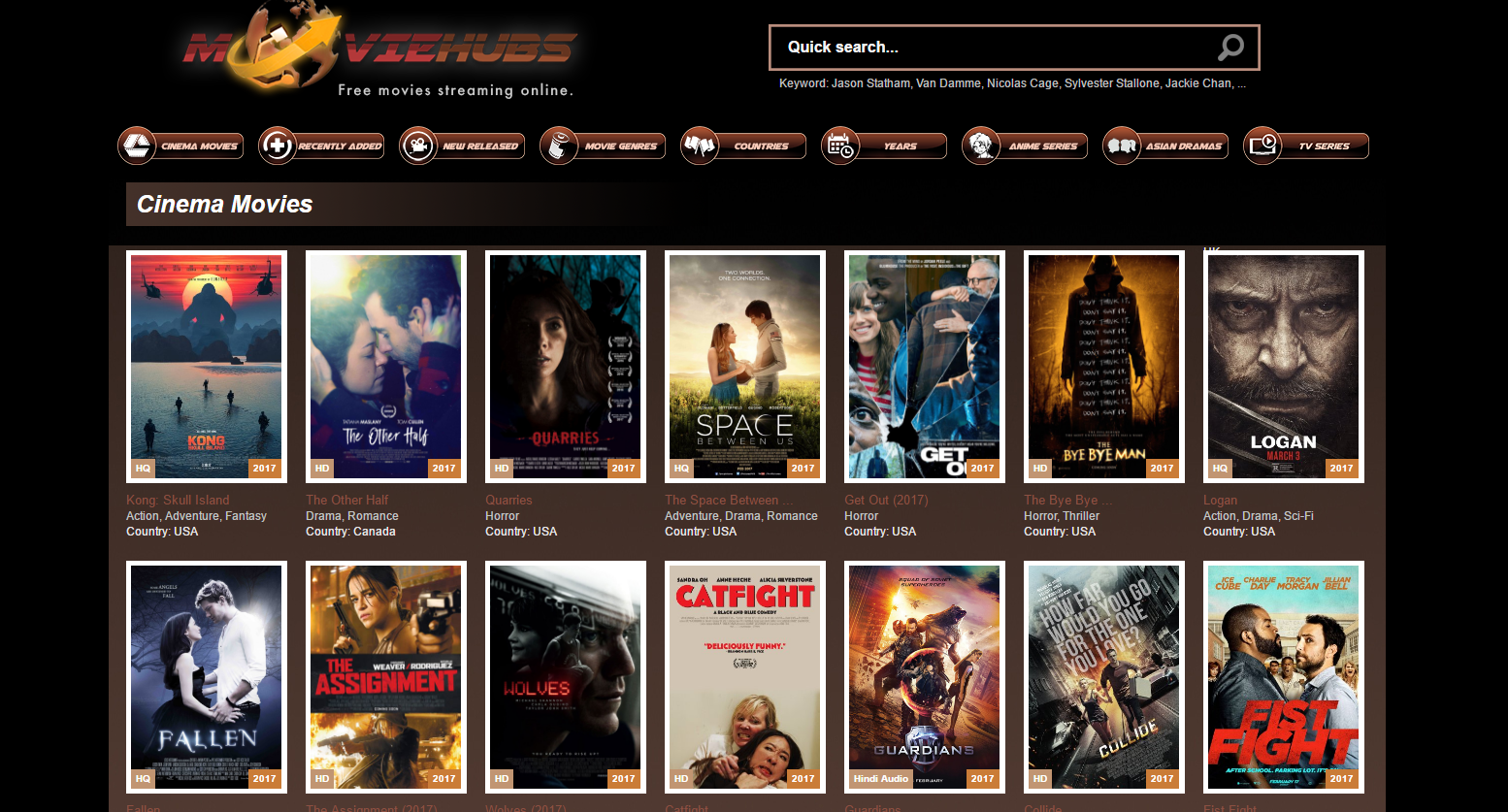Open the Anime Series menu label

point(1043,146)
